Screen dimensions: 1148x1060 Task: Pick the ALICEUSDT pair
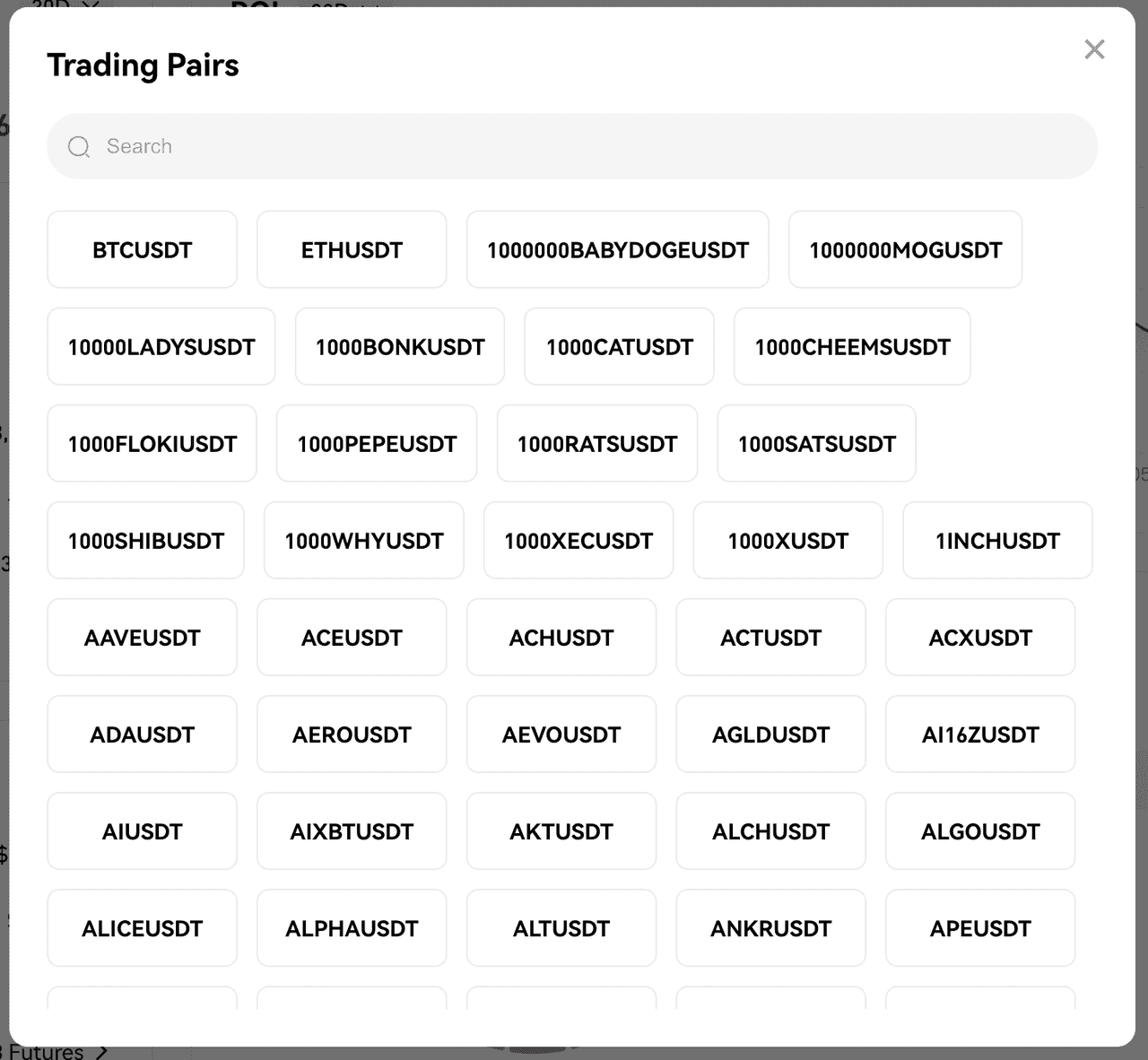tap(143, 927)
